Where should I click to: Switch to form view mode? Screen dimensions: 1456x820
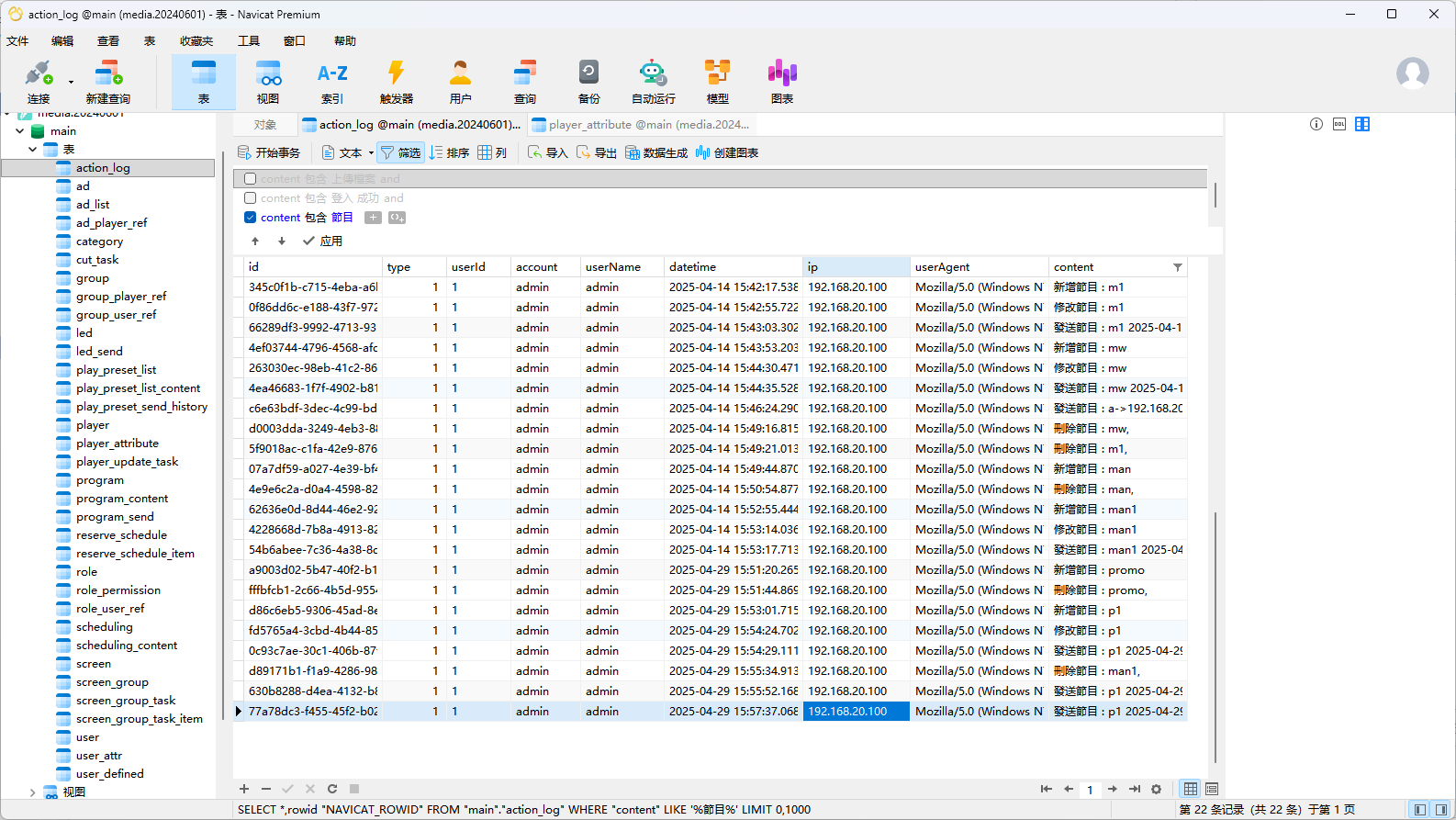coord(1212,789)
